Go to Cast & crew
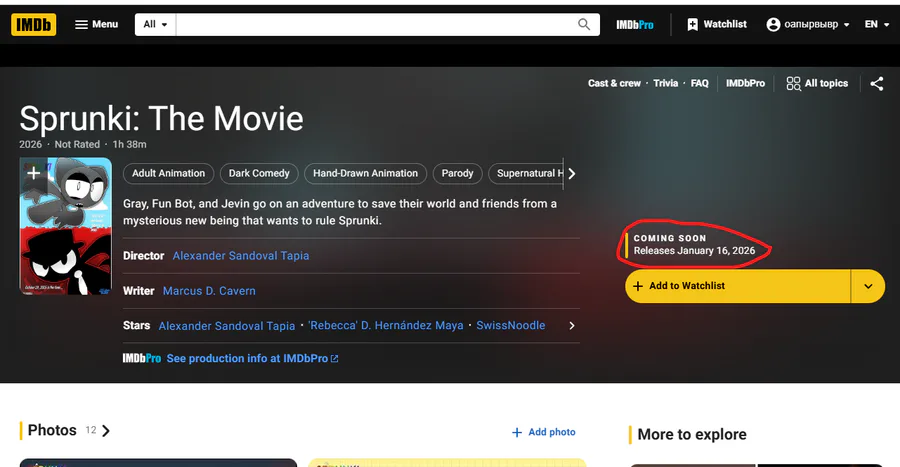900x467 pixels. click(614, 83)
